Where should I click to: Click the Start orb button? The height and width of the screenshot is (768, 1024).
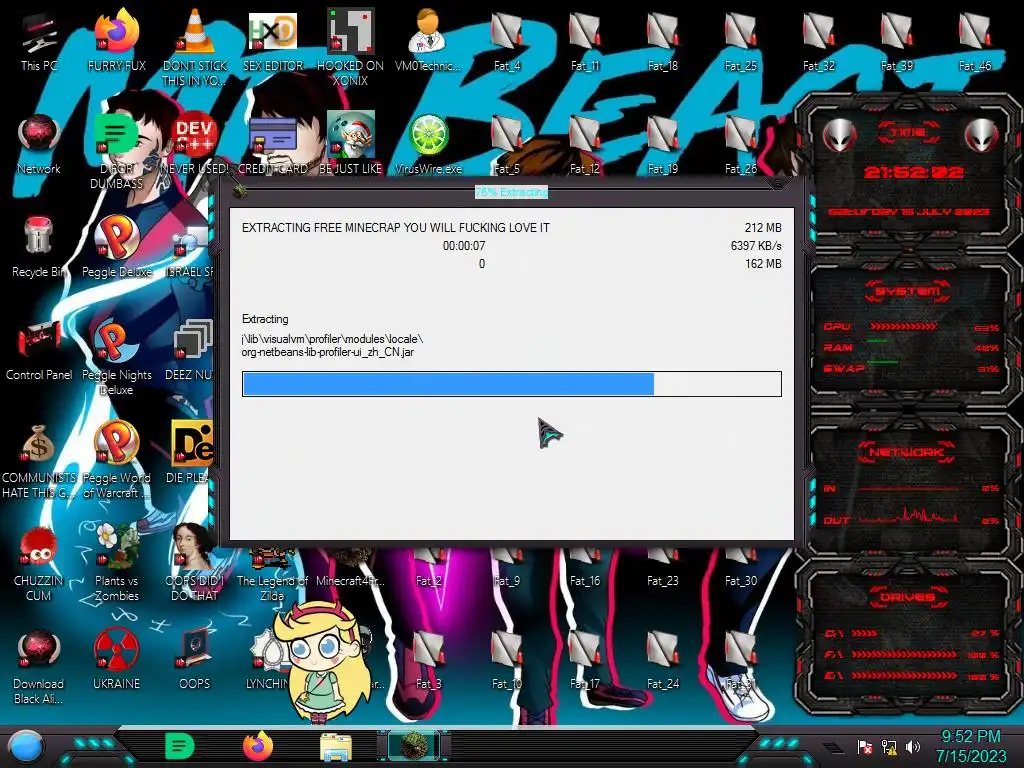click(x=26, y=747)
